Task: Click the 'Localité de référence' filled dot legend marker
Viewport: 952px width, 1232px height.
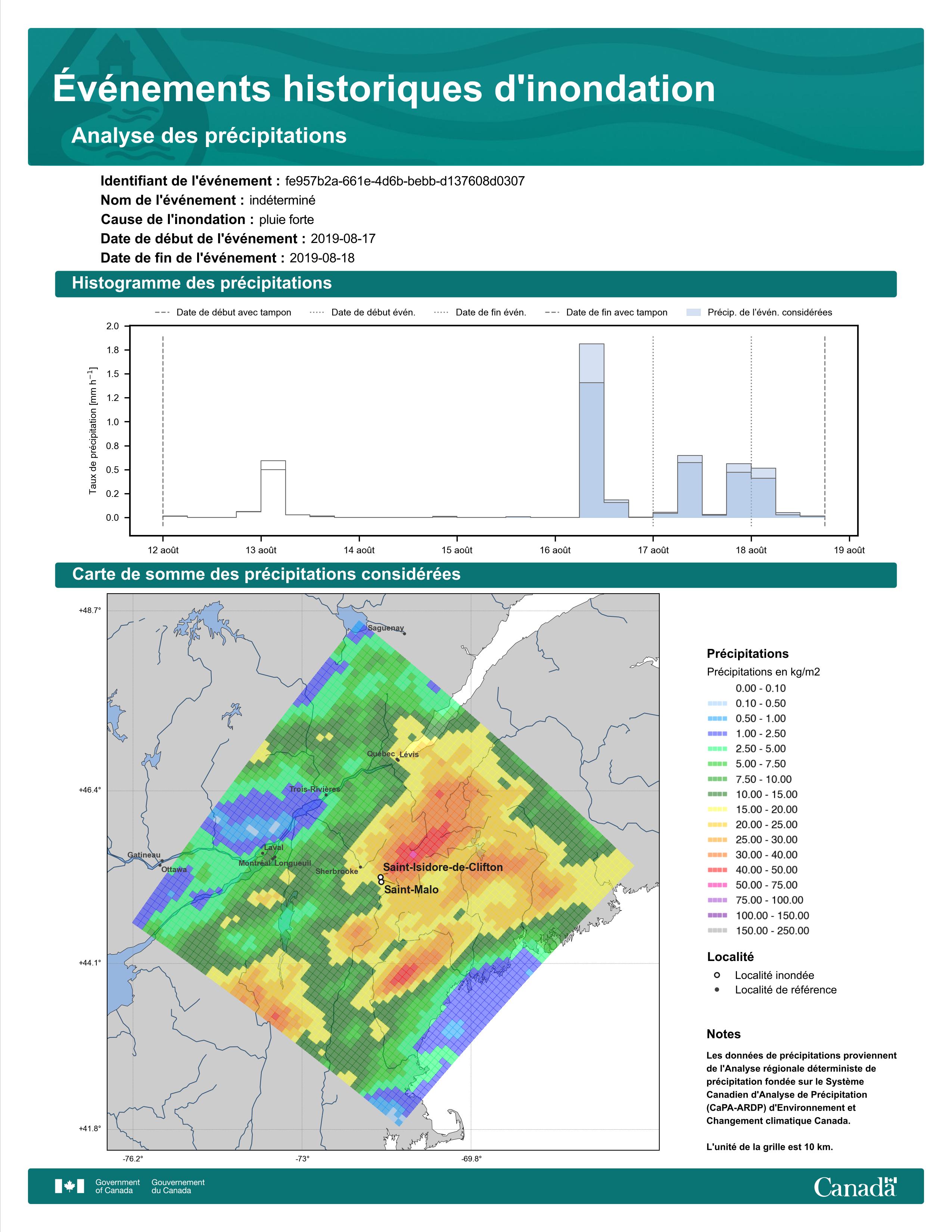Action: (x=717, y=989)
